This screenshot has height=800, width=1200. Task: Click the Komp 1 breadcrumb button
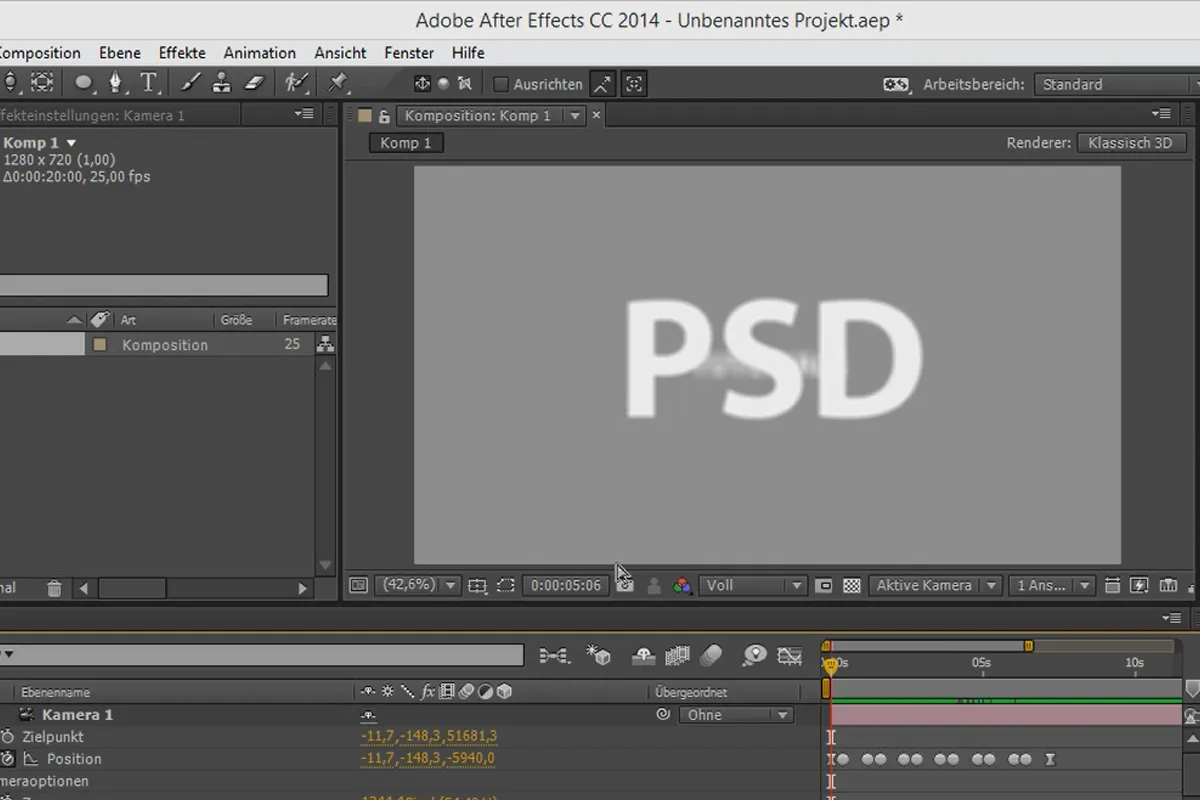pyautogui.click(x=406, y=143)
